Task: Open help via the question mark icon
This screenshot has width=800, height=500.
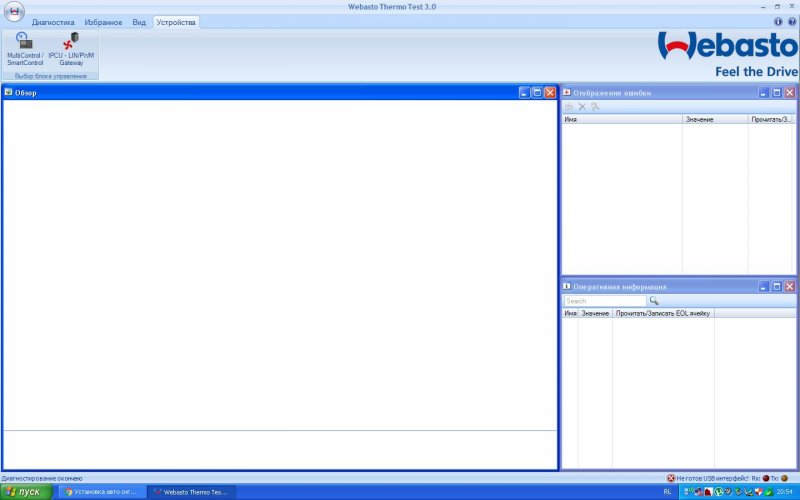Action: 791,21
